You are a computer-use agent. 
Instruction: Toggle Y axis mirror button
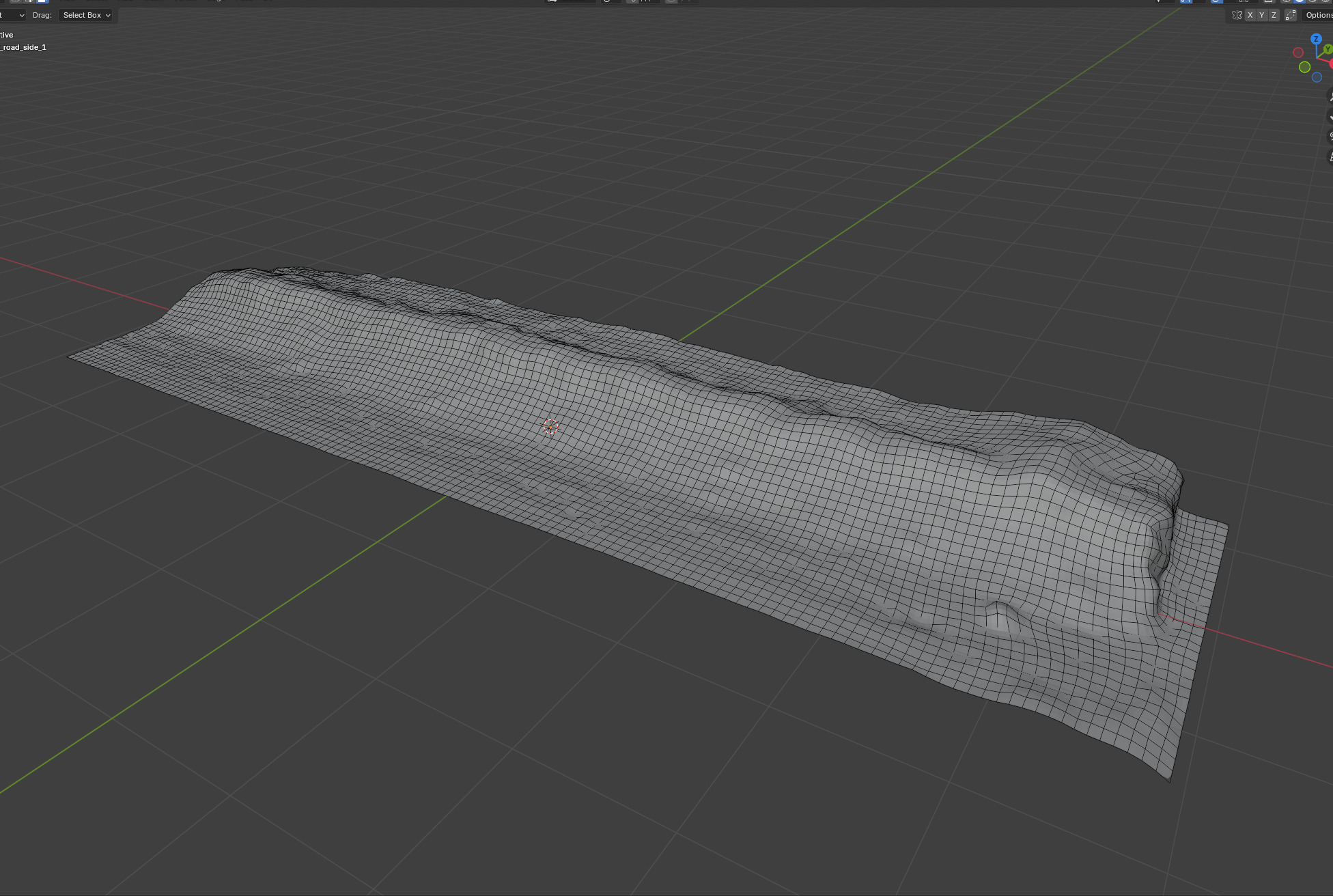1262,15
